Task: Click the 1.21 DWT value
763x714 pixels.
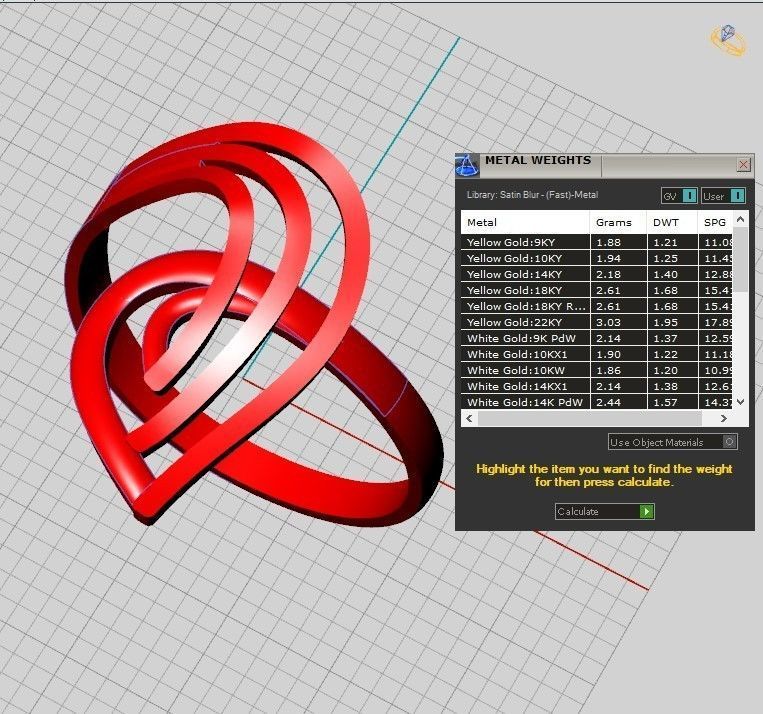Action: coord(665,242)
